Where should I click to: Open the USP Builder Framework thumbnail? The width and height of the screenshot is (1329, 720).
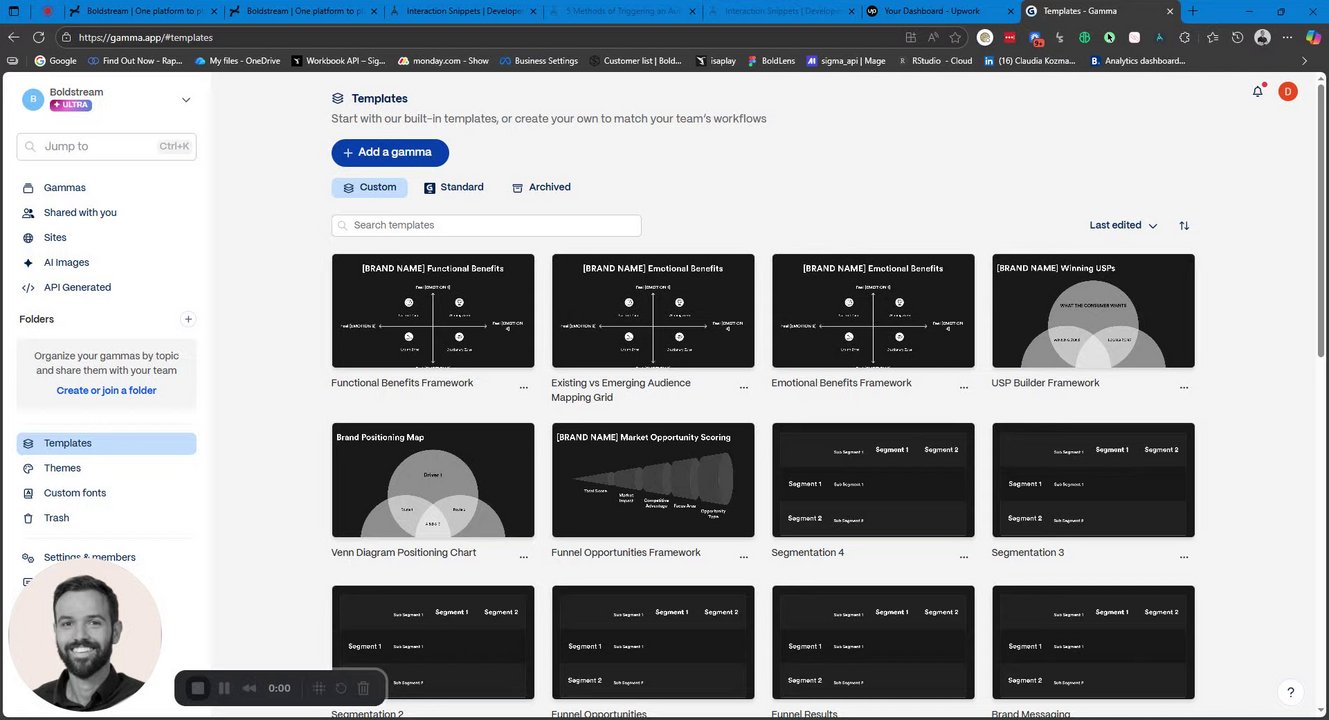pos(1093,311)
